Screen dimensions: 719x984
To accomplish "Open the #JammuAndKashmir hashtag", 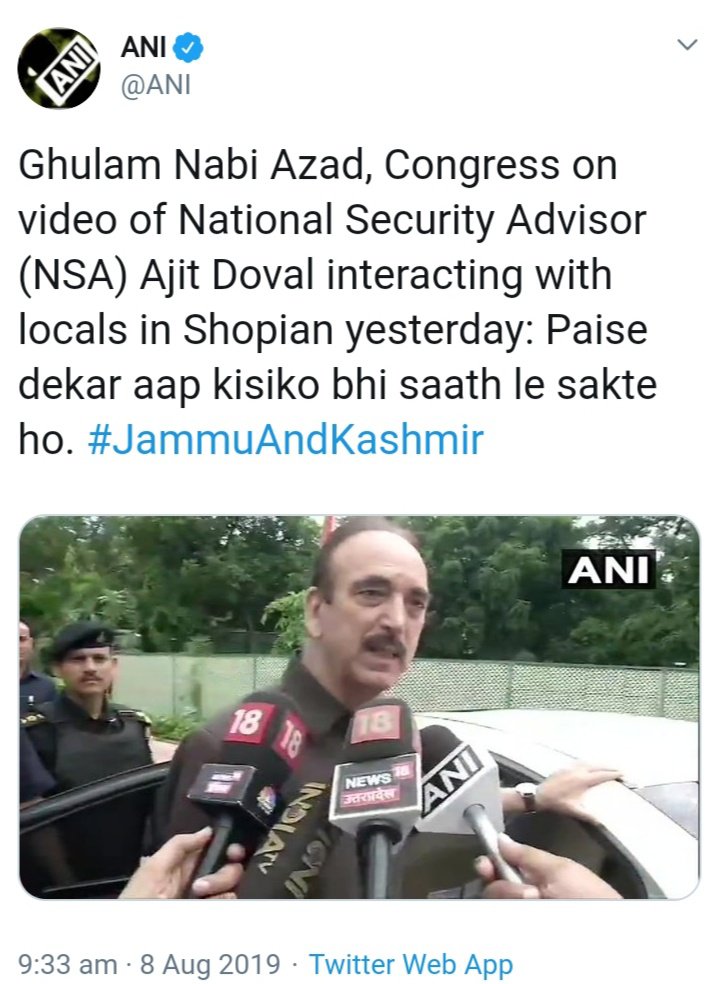I will [285, 439].
